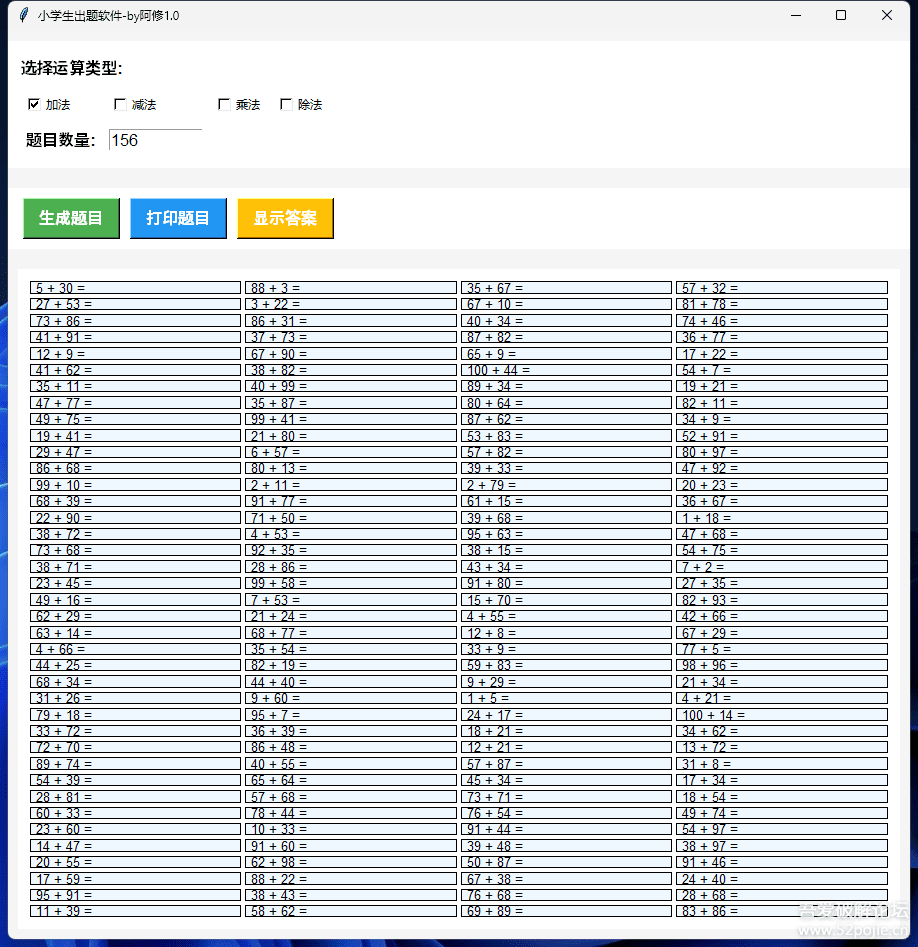
Task: Click the answer box for 9 + 60
Action: coord(350,698)
